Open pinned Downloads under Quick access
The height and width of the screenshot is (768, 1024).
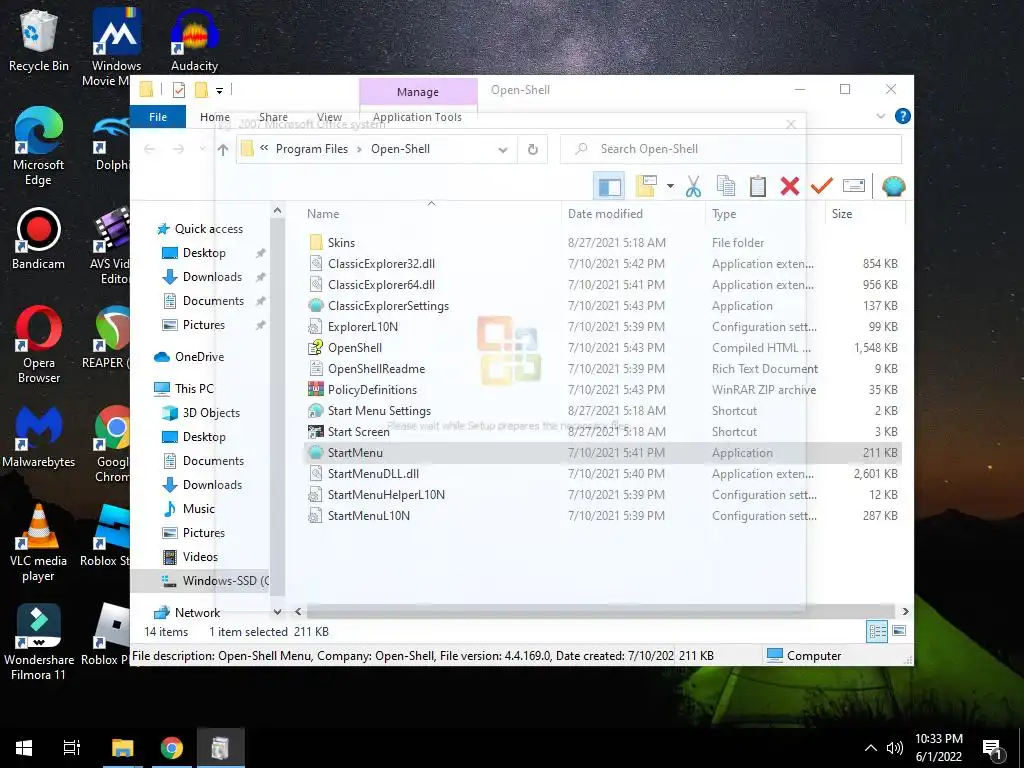click(212, 277)
